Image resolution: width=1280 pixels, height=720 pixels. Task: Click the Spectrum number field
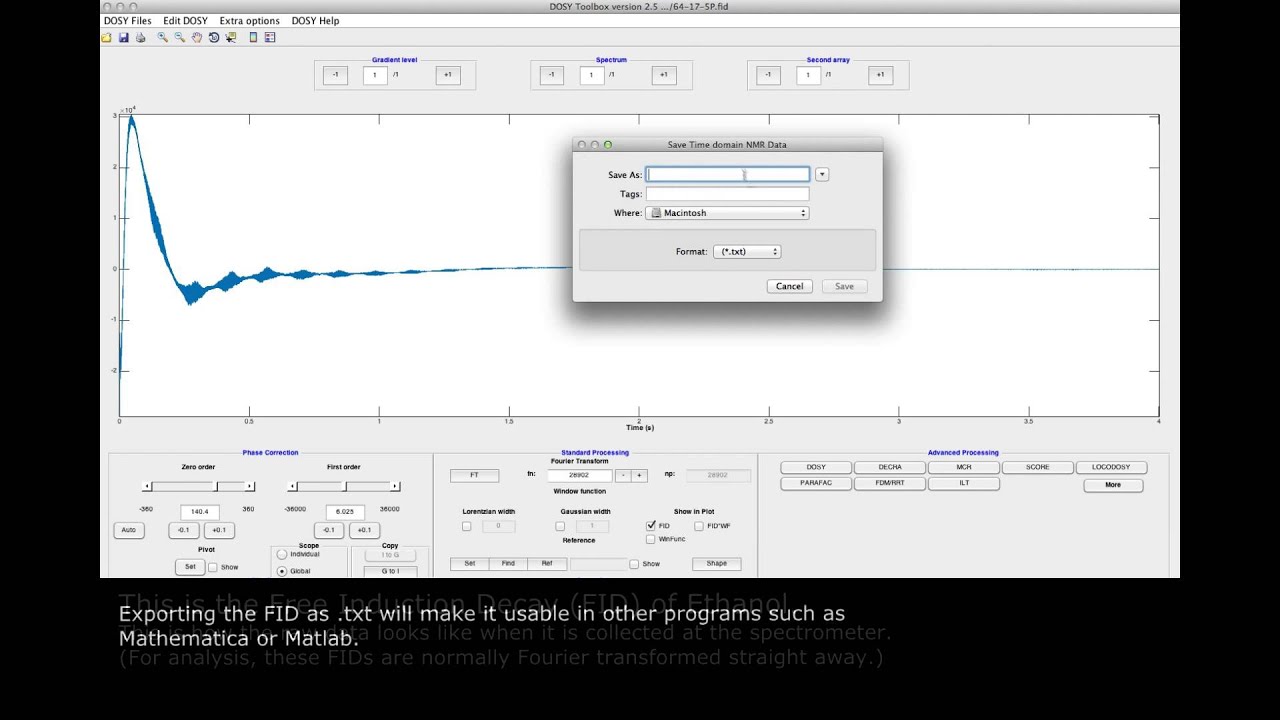pyautogui.click(x=592, y=75)
